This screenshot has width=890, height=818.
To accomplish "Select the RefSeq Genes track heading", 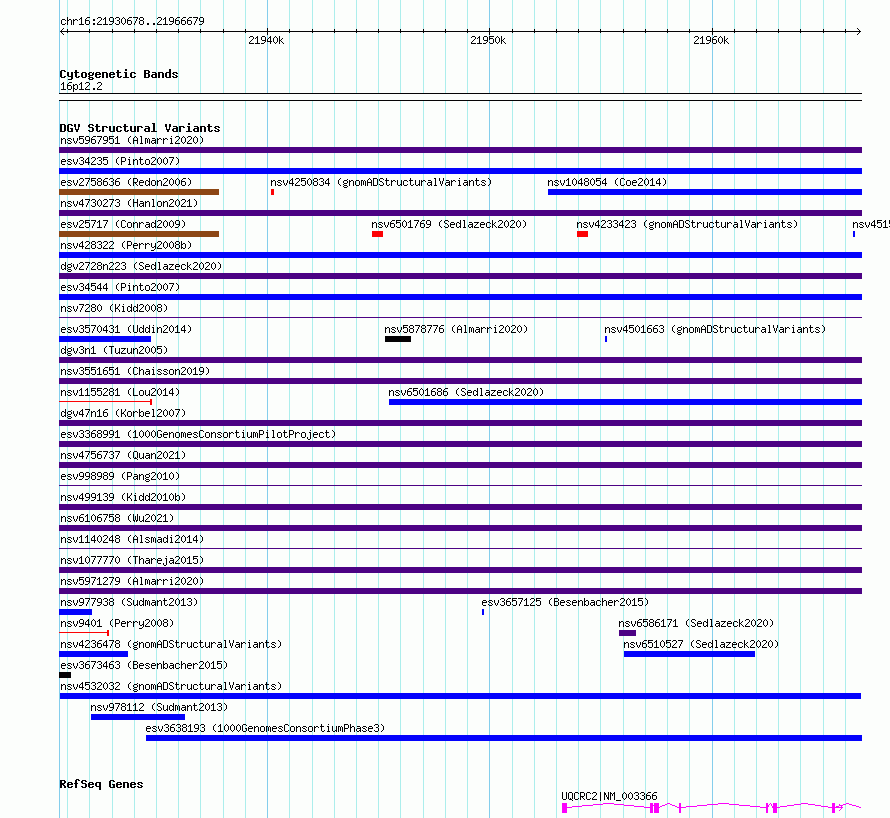I will (x=101, y=784).
